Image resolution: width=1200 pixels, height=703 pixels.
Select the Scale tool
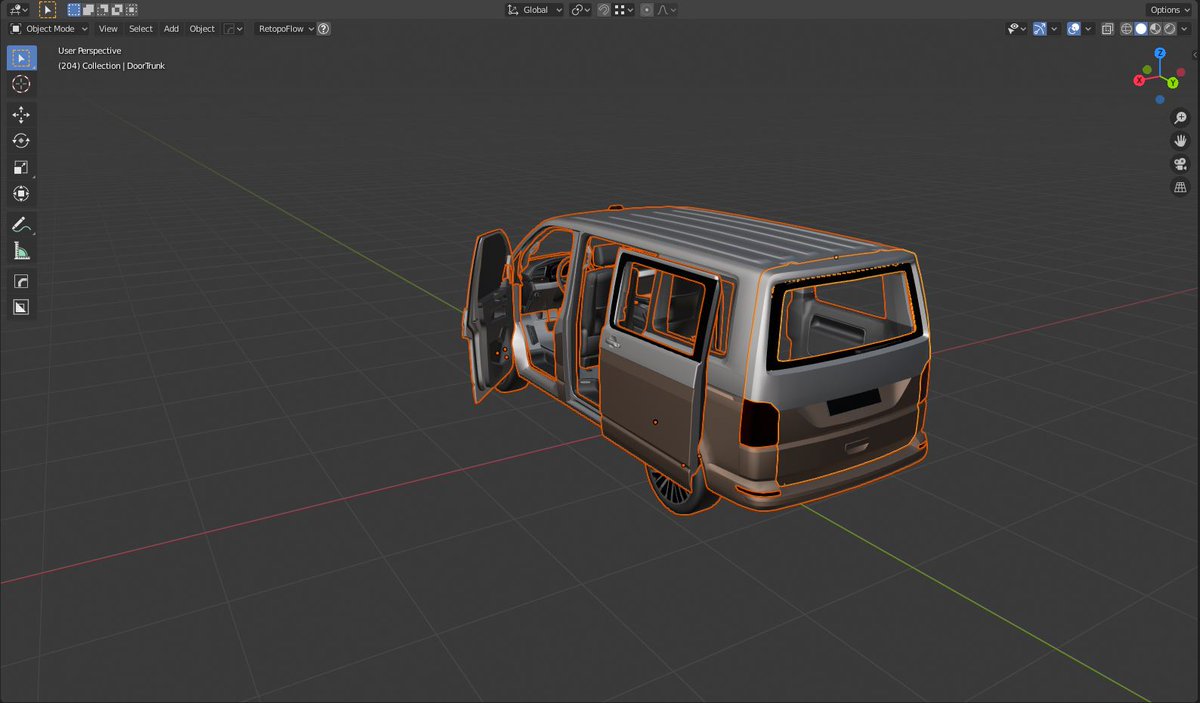tap(21, 167)
